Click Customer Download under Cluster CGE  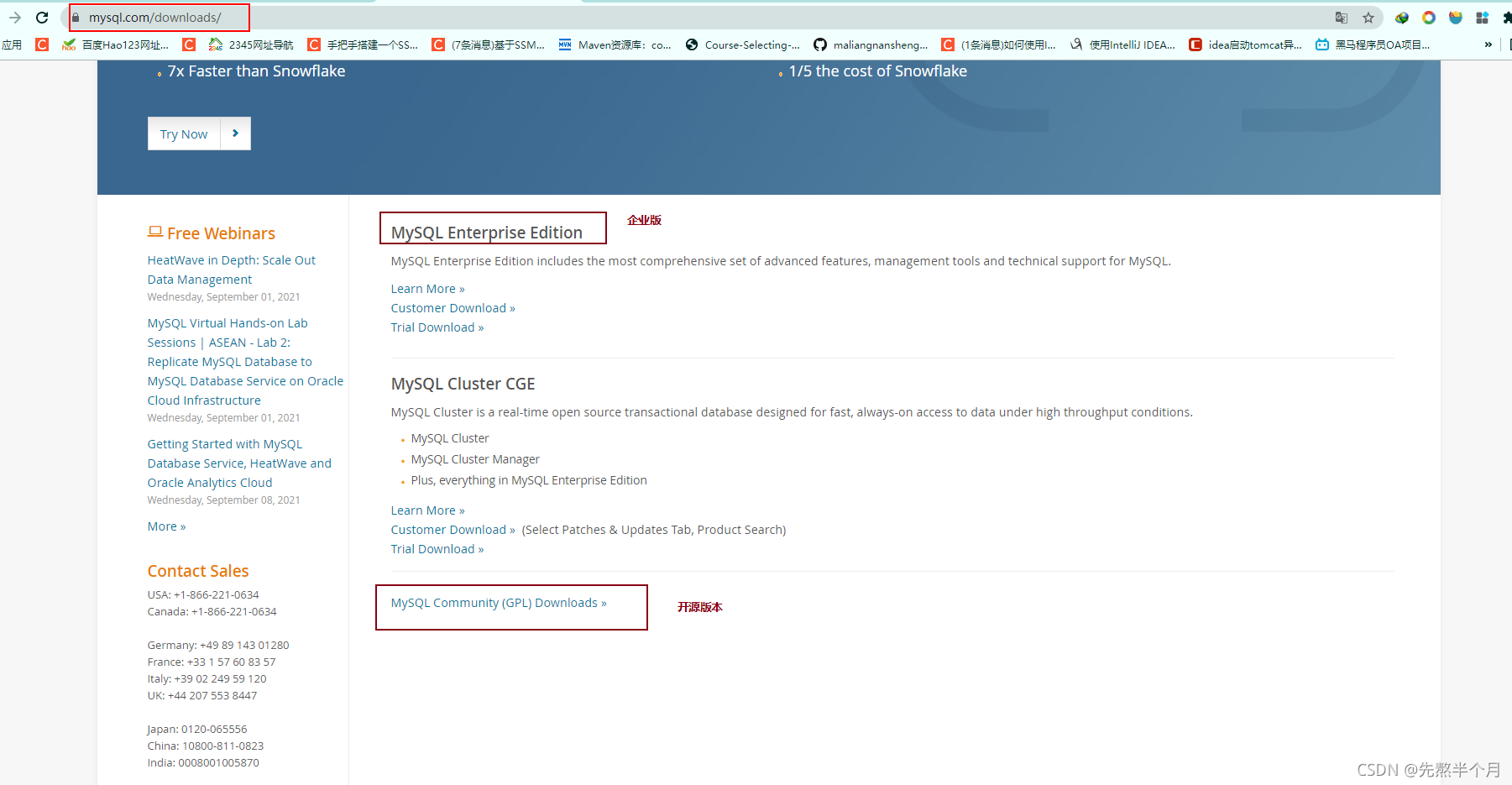tap(453, 530)
